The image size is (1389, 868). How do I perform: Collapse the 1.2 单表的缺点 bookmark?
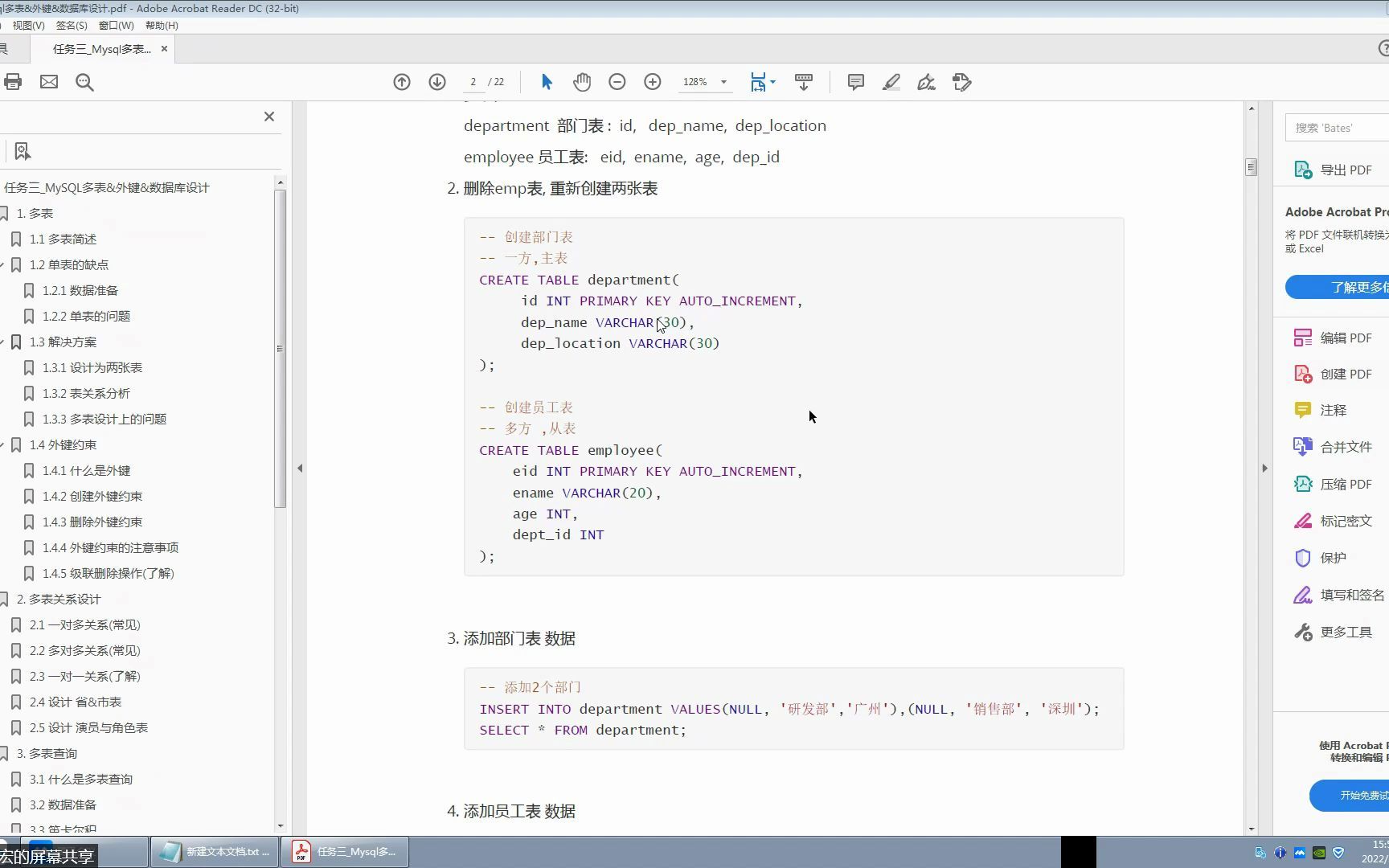click(x=2, y=264)
